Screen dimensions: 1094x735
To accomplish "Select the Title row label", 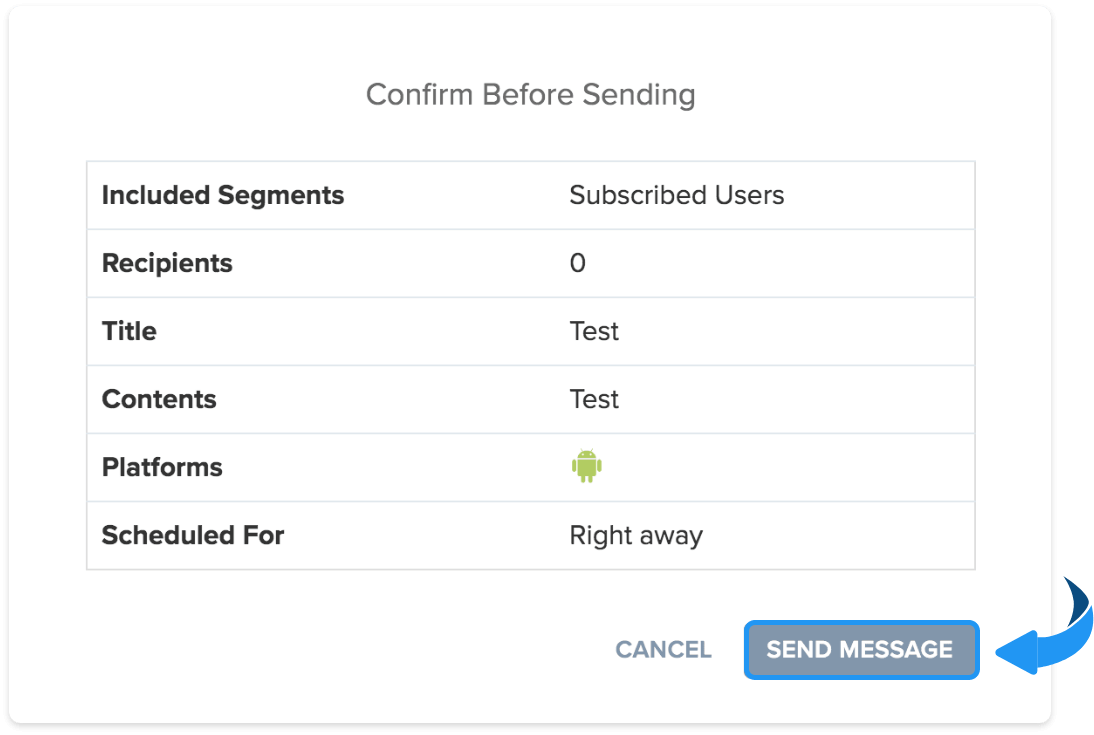I will click(129, 331).
